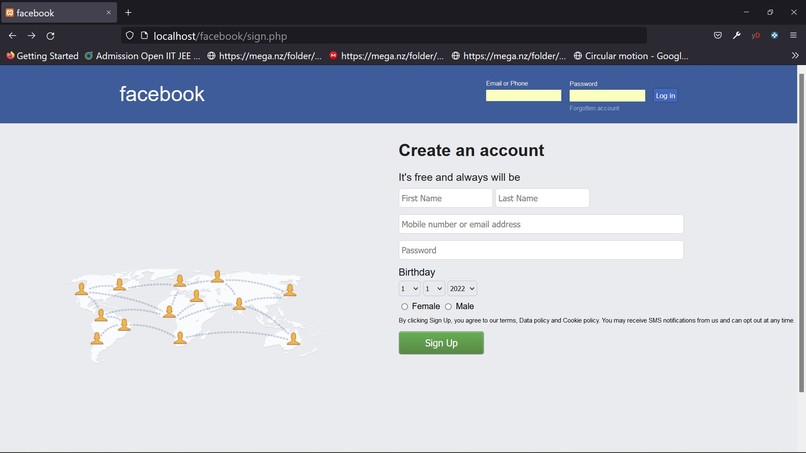Open the birthday month dropdown
The width and height of the screenshot is (806, 453).
(x=433, y=288)
